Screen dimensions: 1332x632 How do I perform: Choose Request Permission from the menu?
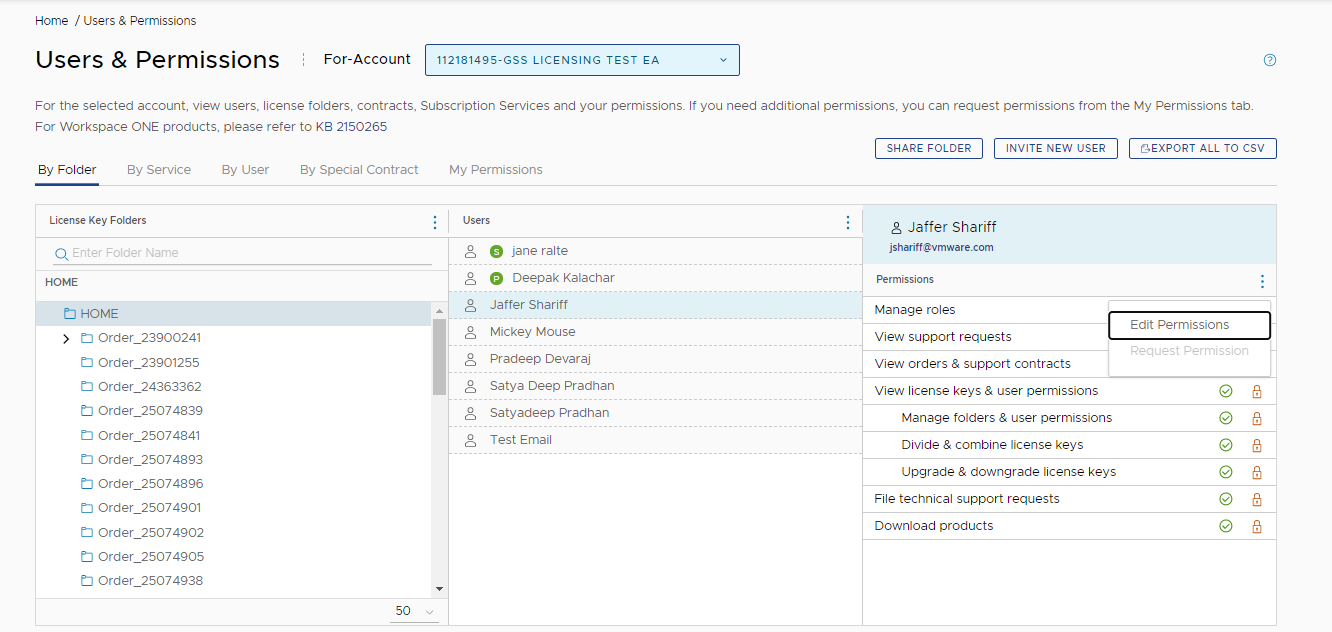click(x=1189, y=351)
